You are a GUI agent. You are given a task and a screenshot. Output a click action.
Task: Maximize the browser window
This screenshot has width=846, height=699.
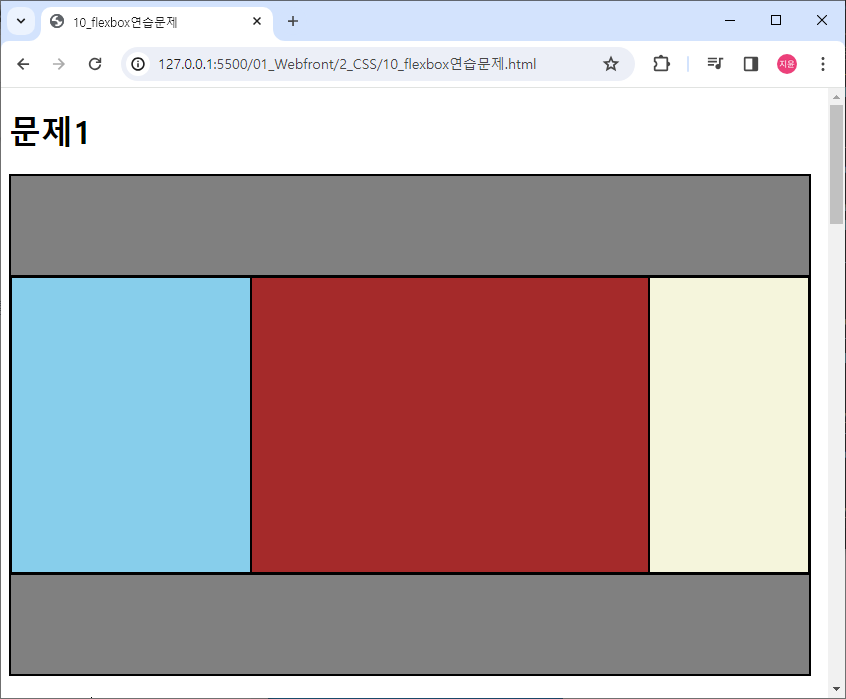click(776, 20)
